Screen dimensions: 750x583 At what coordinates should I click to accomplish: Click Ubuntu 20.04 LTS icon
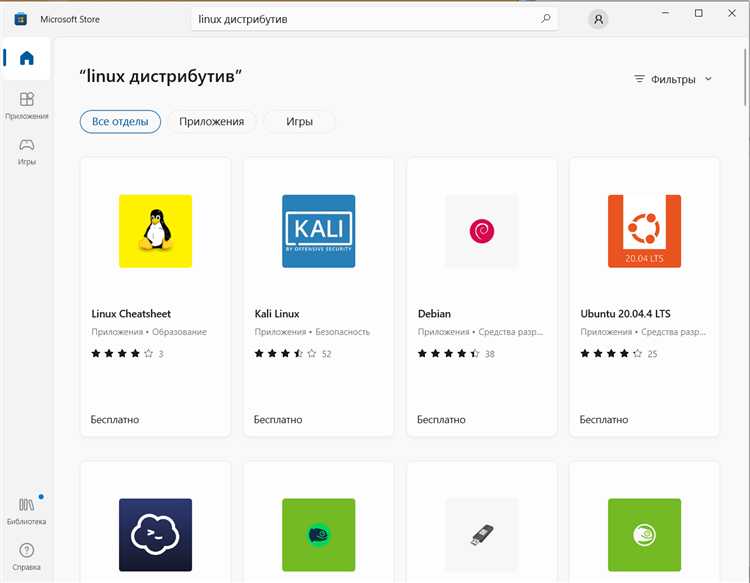[x=644, y=231]
